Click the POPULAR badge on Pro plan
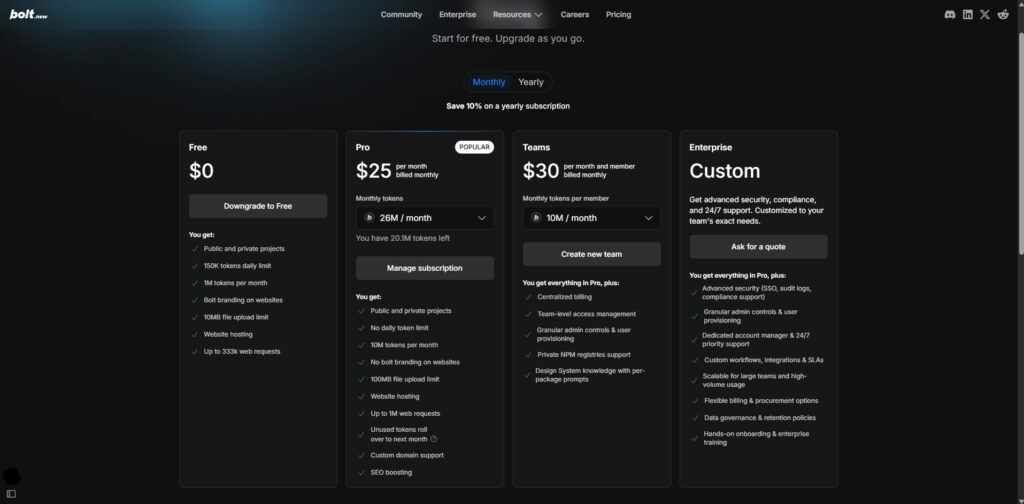Image resolution: width=1024 pixels, height=504 pixels. (x=474, y=148)
